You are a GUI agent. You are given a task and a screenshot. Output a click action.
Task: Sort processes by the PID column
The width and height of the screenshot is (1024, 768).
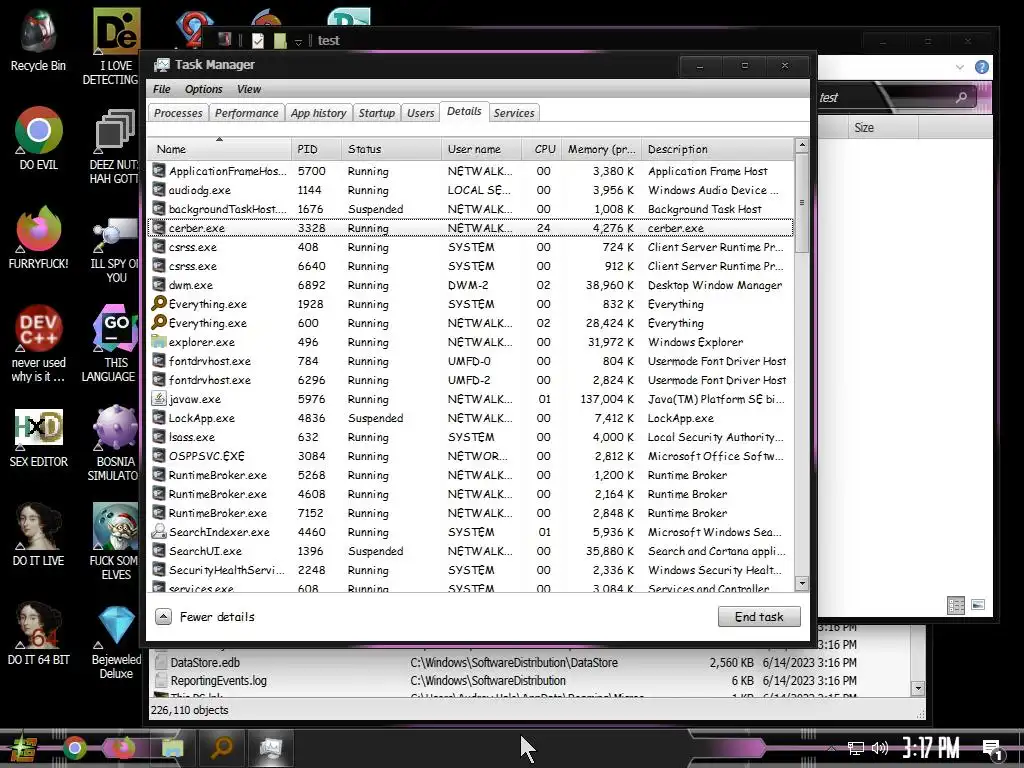coord(316,149)
